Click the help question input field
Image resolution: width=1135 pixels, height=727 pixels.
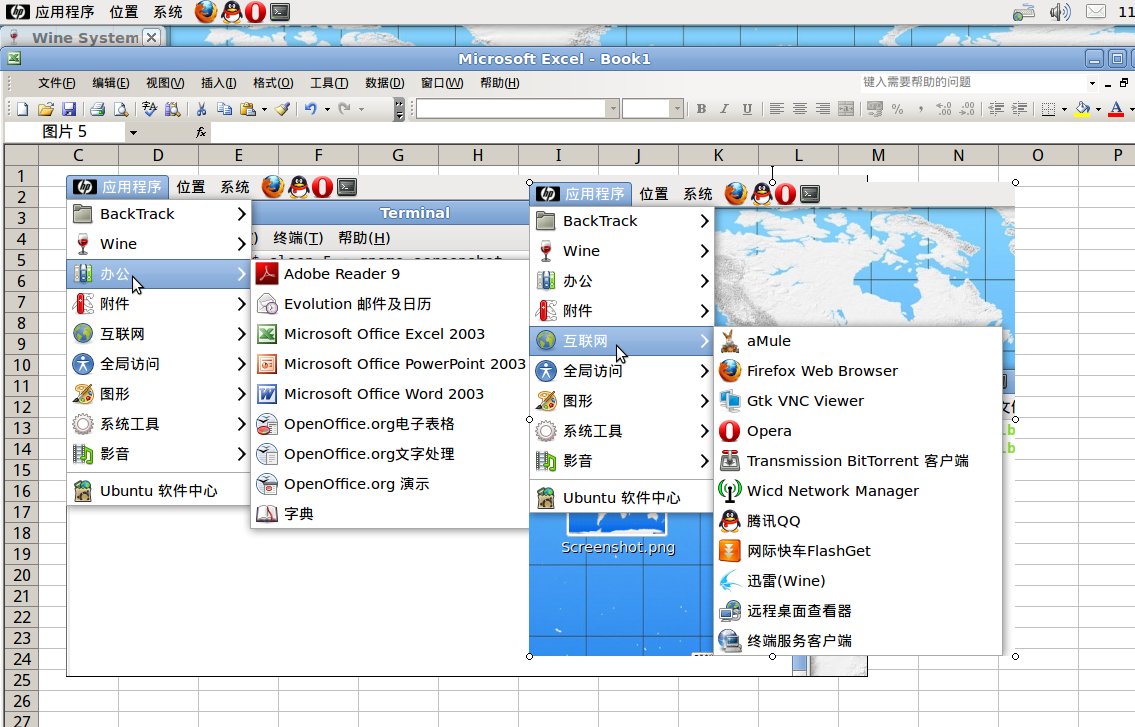pos(973,83)
